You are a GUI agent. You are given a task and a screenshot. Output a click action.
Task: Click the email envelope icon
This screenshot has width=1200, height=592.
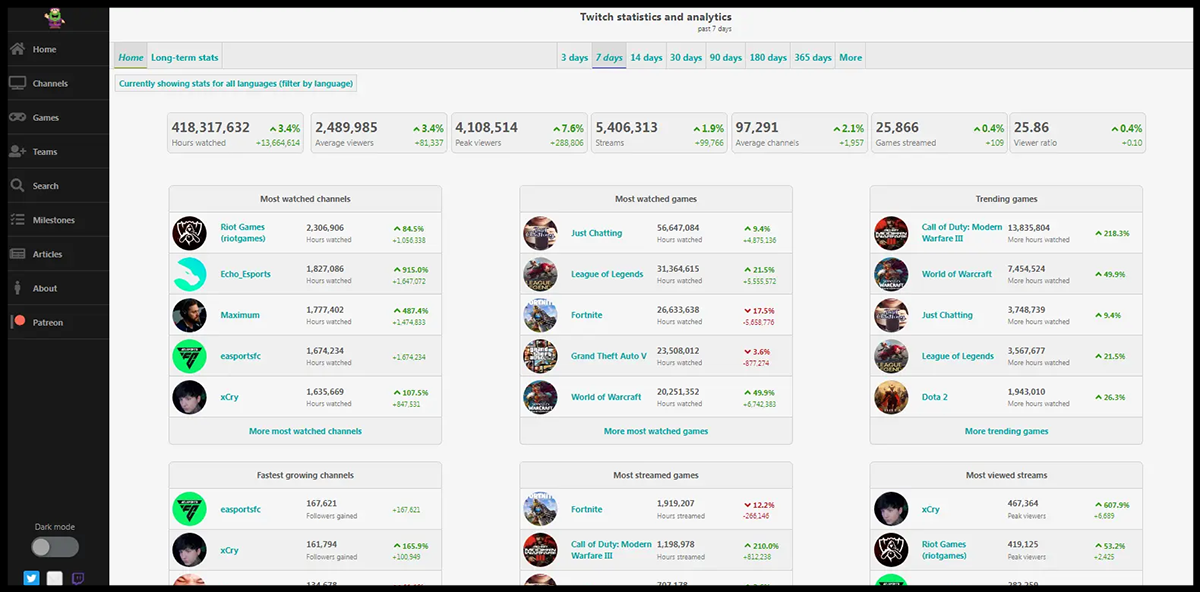[55, 578]
